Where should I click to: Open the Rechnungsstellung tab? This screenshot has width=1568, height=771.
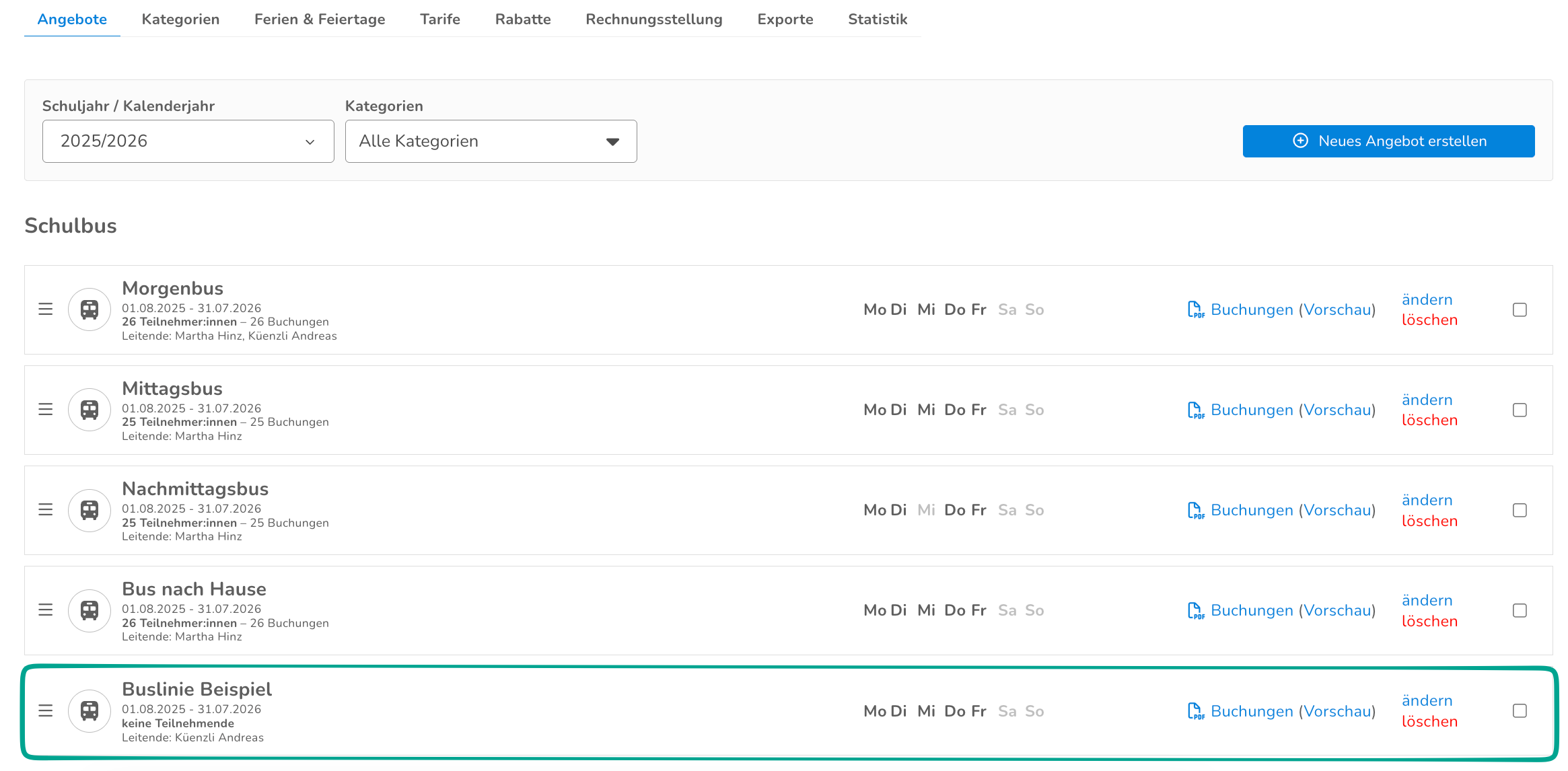pyautogui.click(x=653, y=20)
